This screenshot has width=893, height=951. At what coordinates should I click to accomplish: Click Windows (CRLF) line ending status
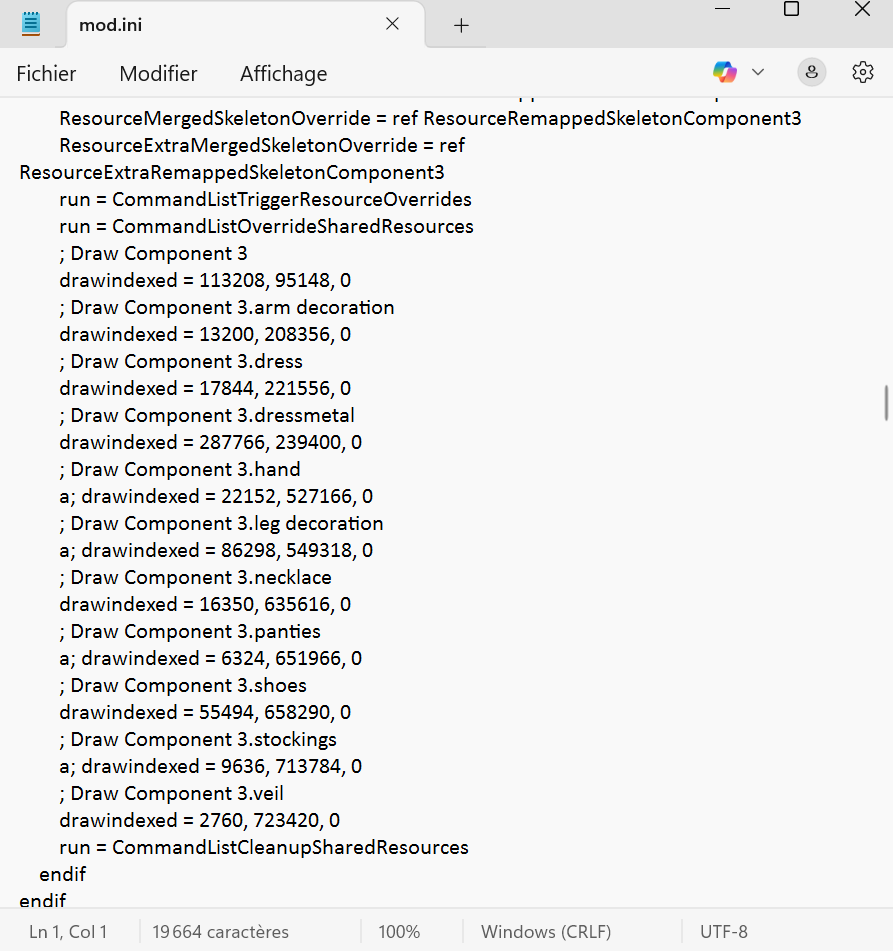[546, 932]
